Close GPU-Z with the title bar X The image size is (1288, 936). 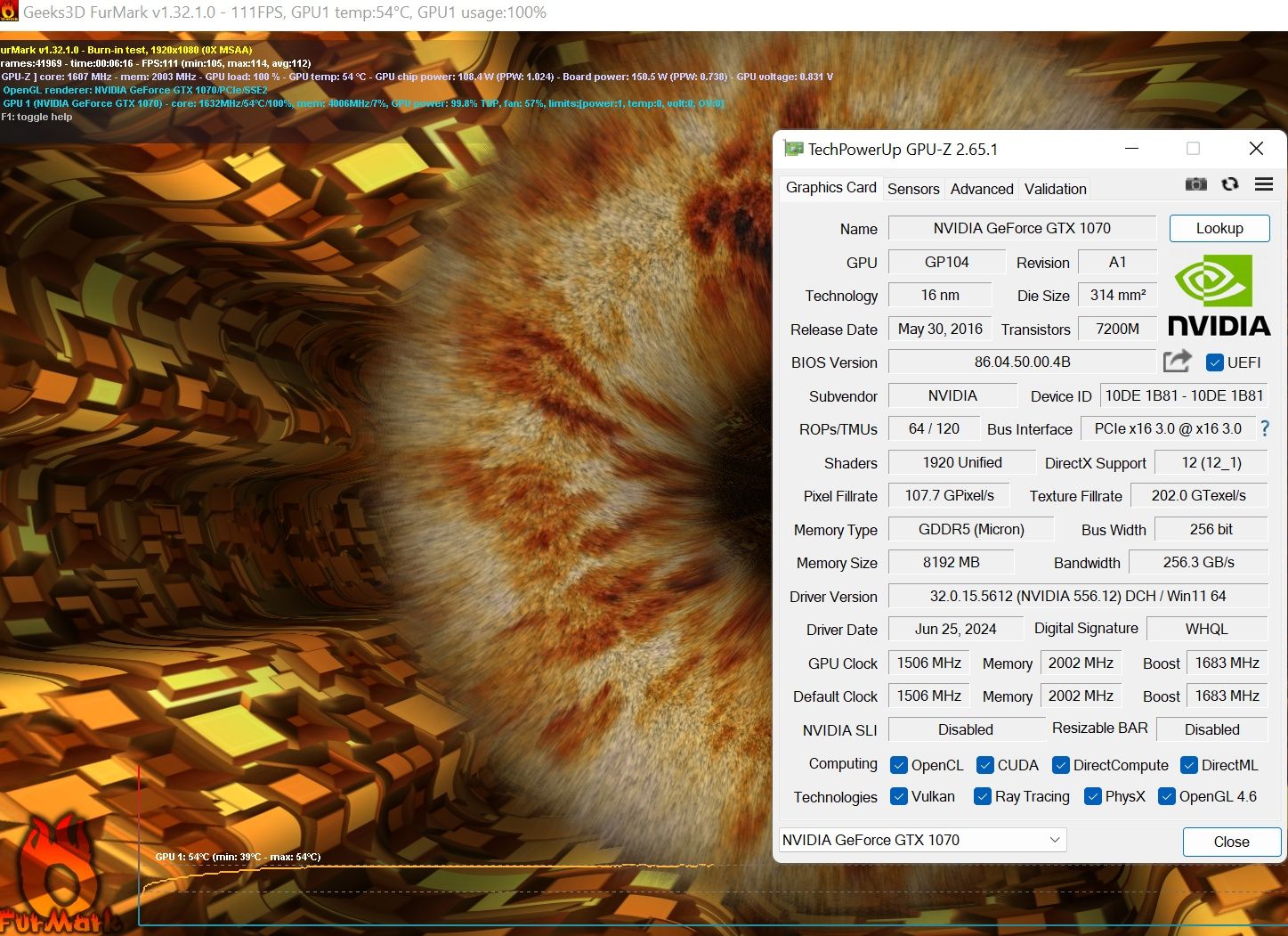(x=1256, y=149)
